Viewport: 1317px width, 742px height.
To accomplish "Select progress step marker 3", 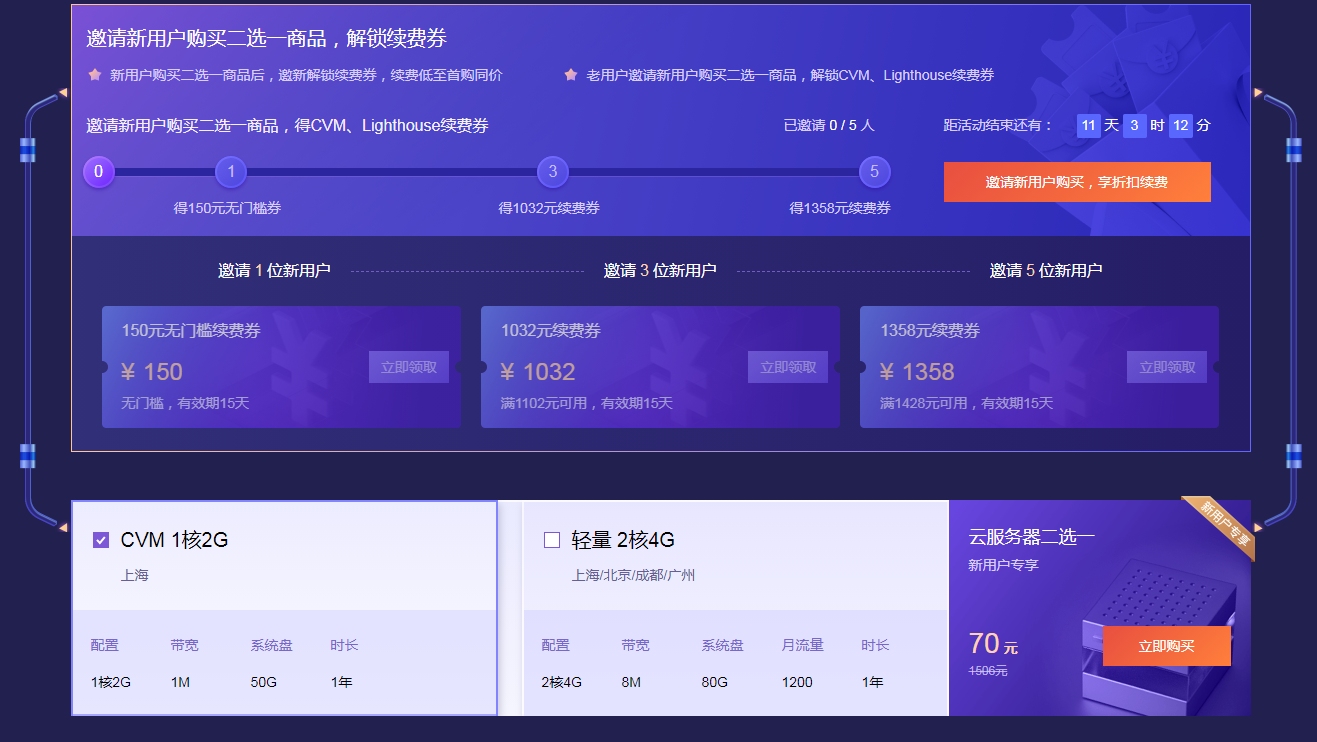I will (x=553, y=171).
